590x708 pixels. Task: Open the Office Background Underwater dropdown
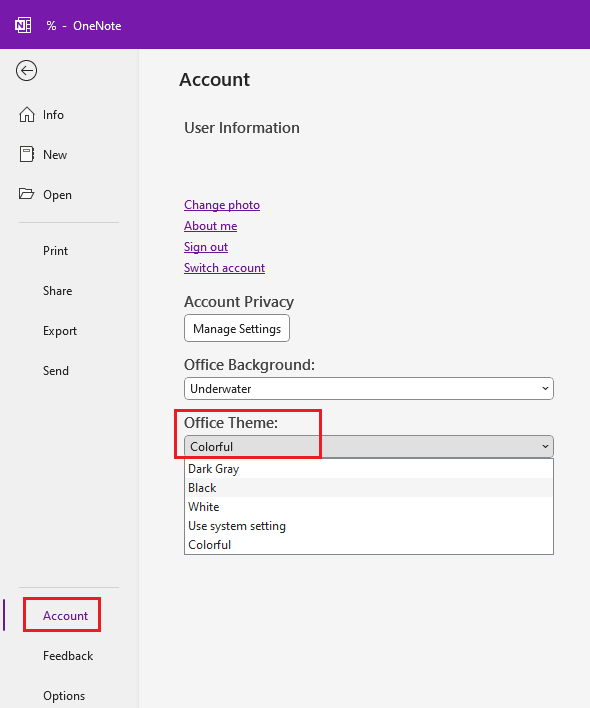pyautogui.click(x=369, y=389)
